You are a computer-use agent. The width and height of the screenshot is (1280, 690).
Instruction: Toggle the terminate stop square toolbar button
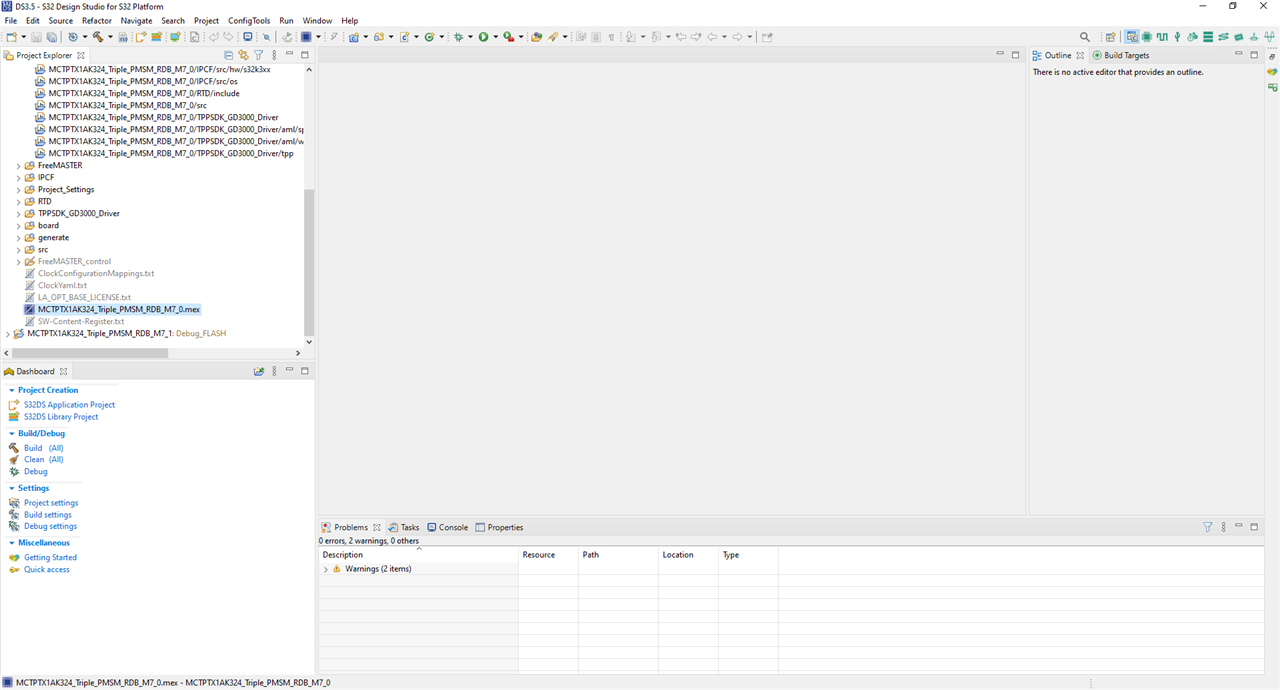pyautogui.click(x=307, y=37)
